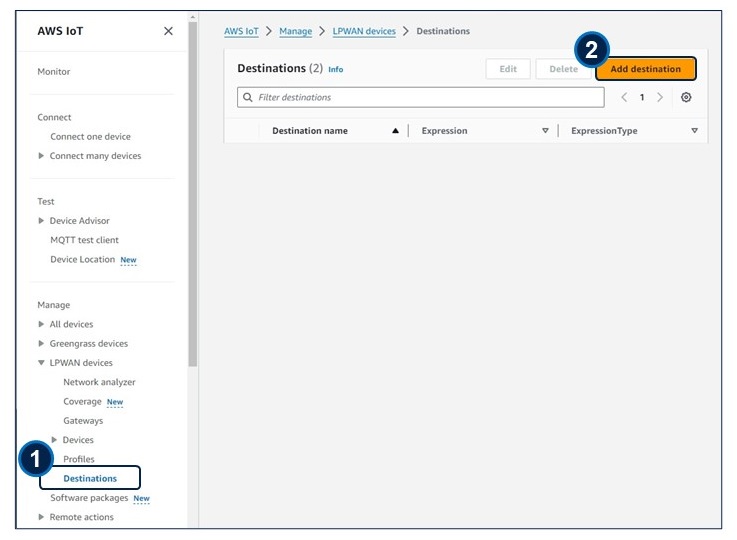Collapse LPWAN devices section
Screen dimensions: 737x540
[41, 363]
